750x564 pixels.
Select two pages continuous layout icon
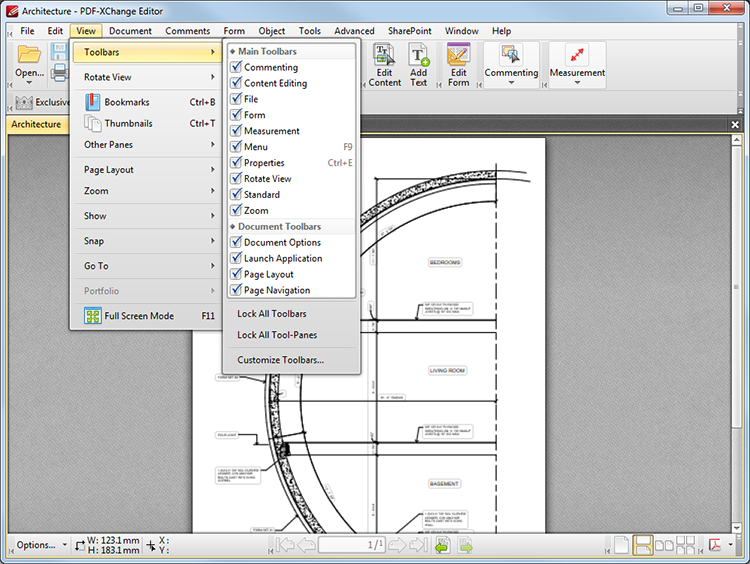pyautogui.click(x=685, y=545)
